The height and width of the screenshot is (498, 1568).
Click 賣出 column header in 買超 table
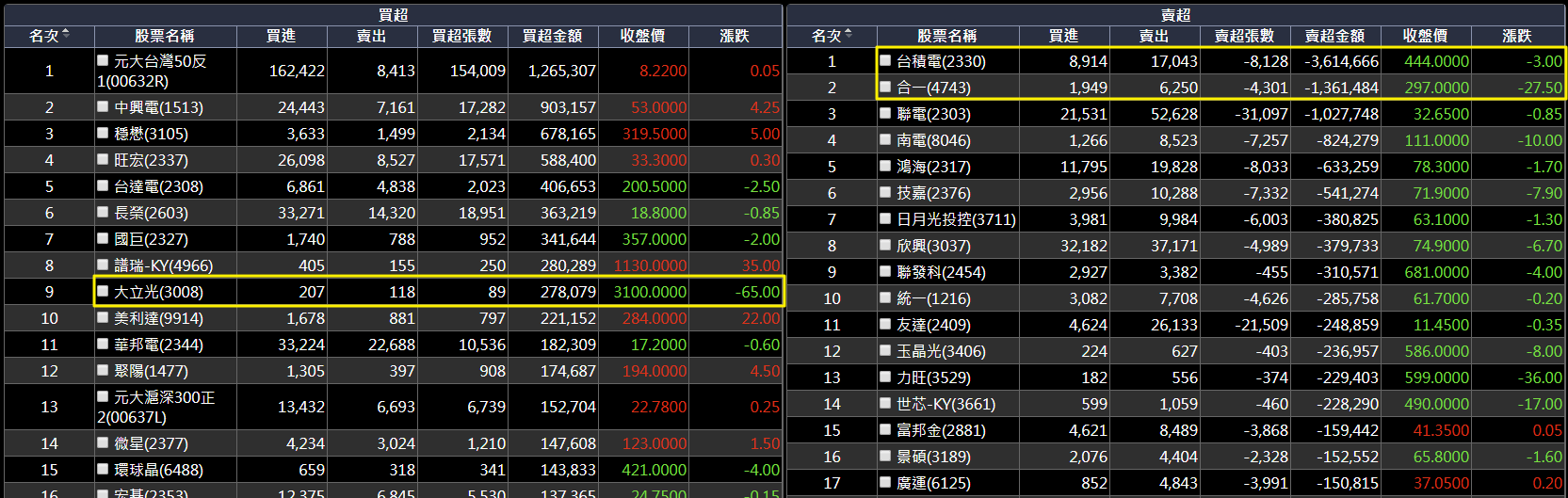click(372, 36)
